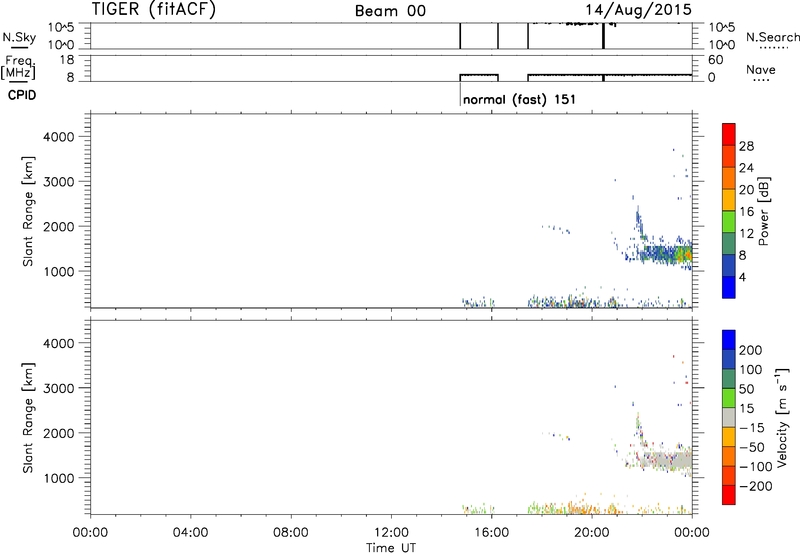Click the red bottom Velocity colorbar swatch

[729, 495]
